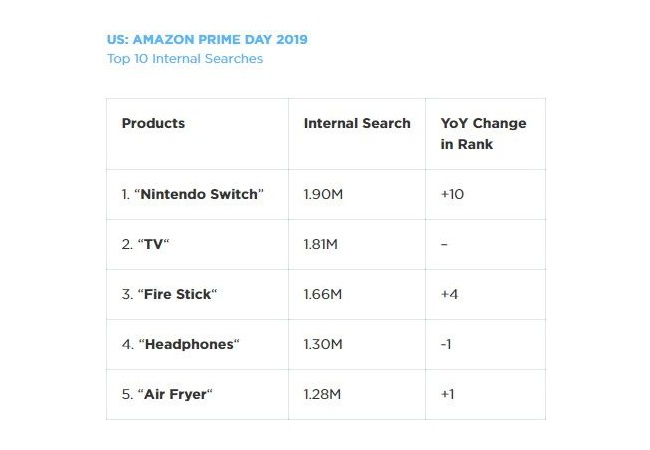Pick the "Fire Stick" product entry
Image resolution: width=650 pixels, height=450 pixels.
pyautogui.click(x=169, y=294)
